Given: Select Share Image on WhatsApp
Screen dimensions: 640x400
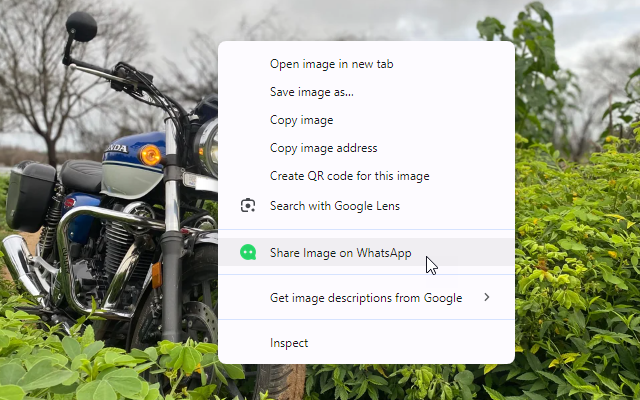Looking at the screenshot, I should coord(340,253).
